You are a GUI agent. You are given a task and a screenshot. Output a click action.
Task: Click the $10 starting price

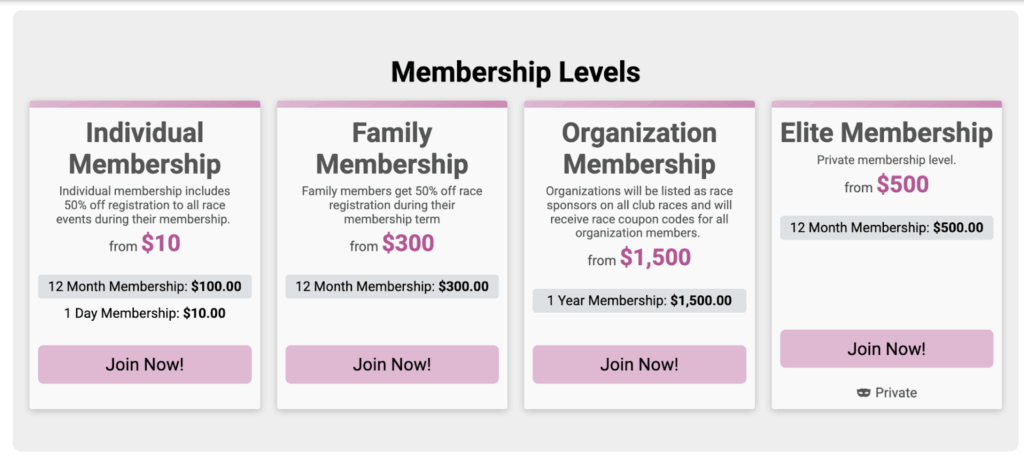(x=161, y=243)
